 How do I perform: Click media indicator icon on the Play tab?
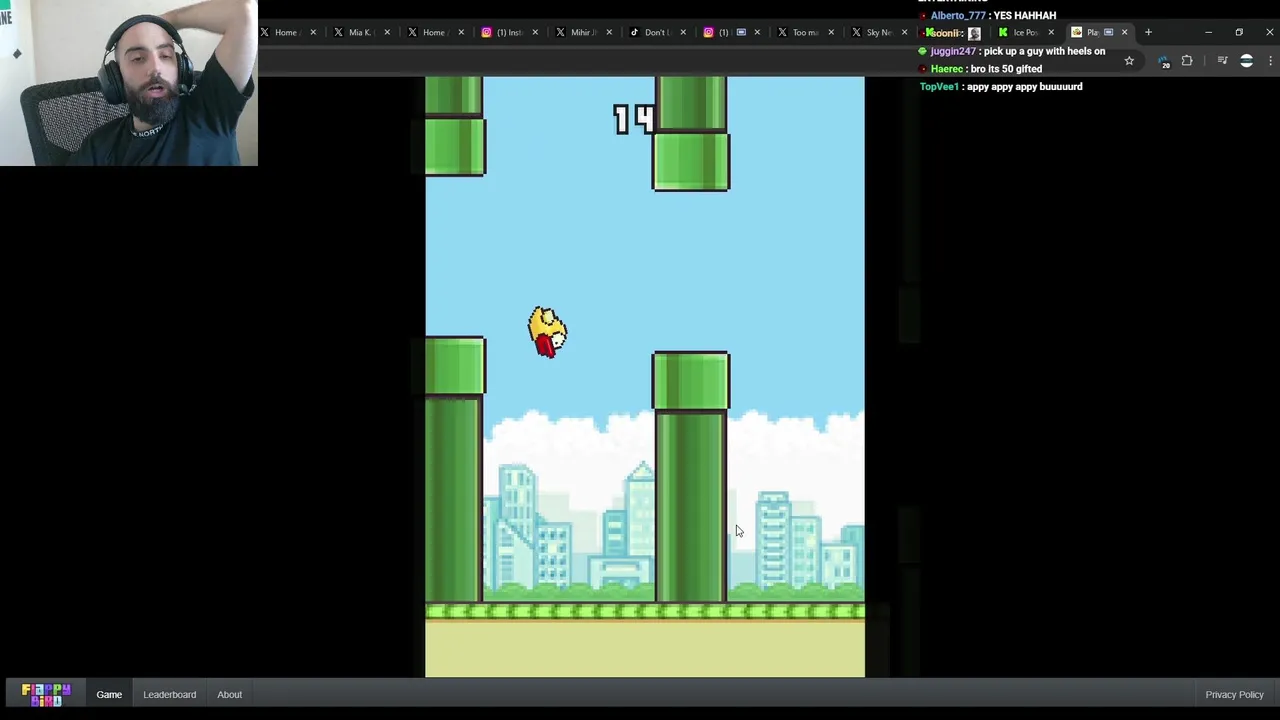click(1108, 32)
